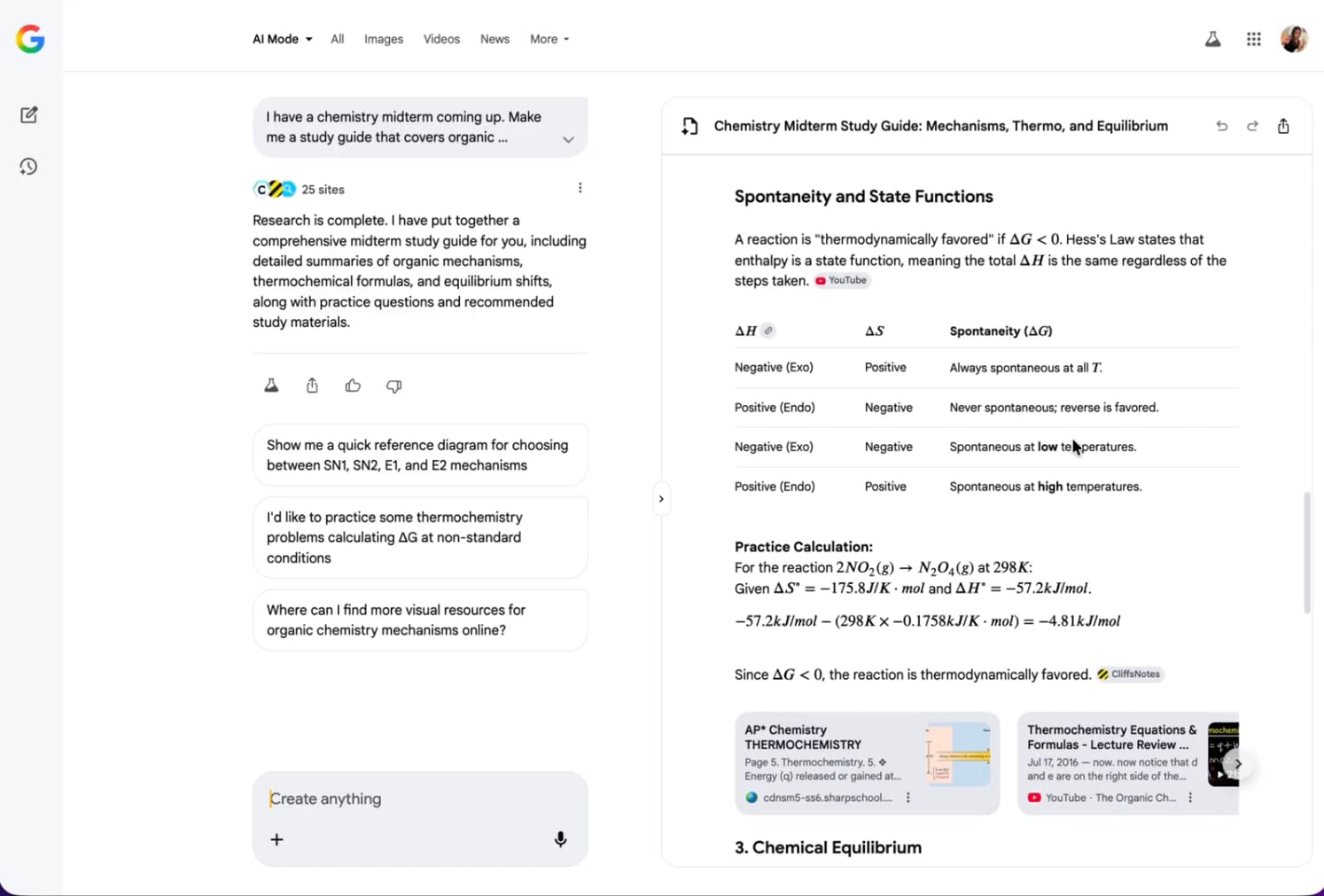Open the AI Mode dropdown
This screenshot has height=896, width=1324.
point(282,39)
